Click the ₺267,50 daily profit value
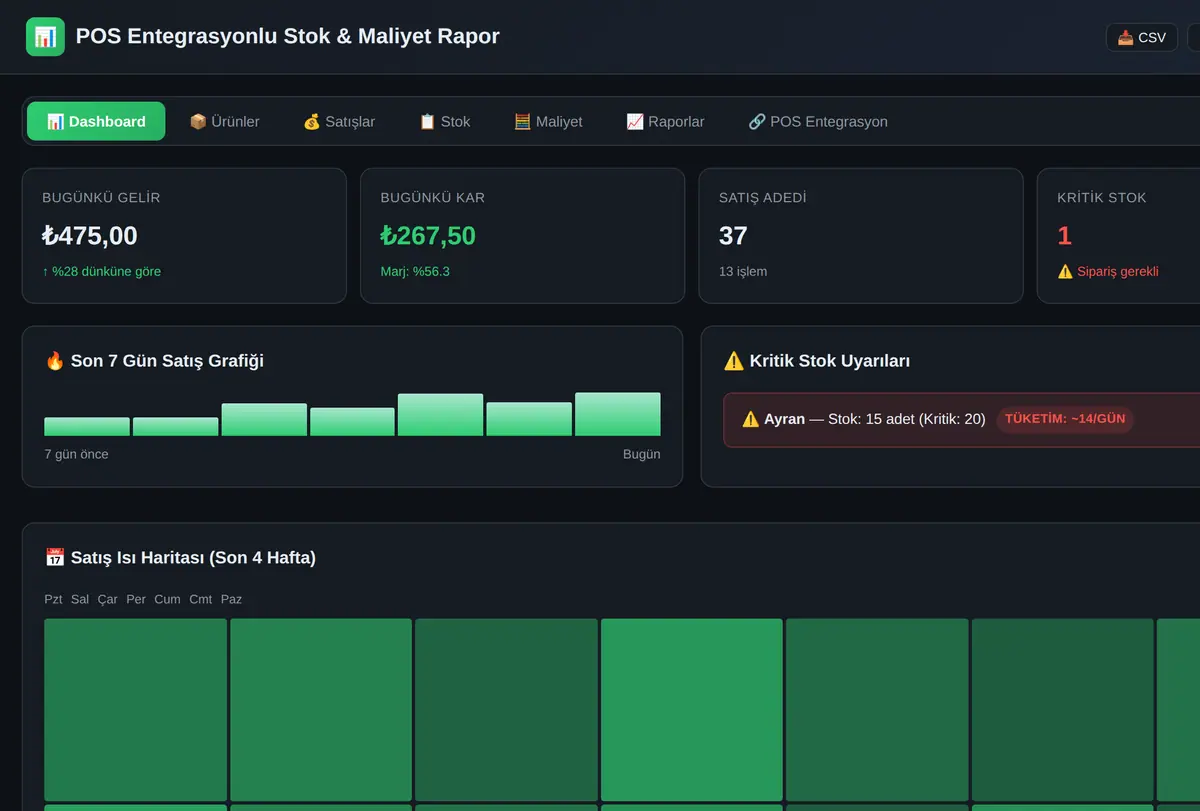1200x811 pixels. click(x=428, y=236)
